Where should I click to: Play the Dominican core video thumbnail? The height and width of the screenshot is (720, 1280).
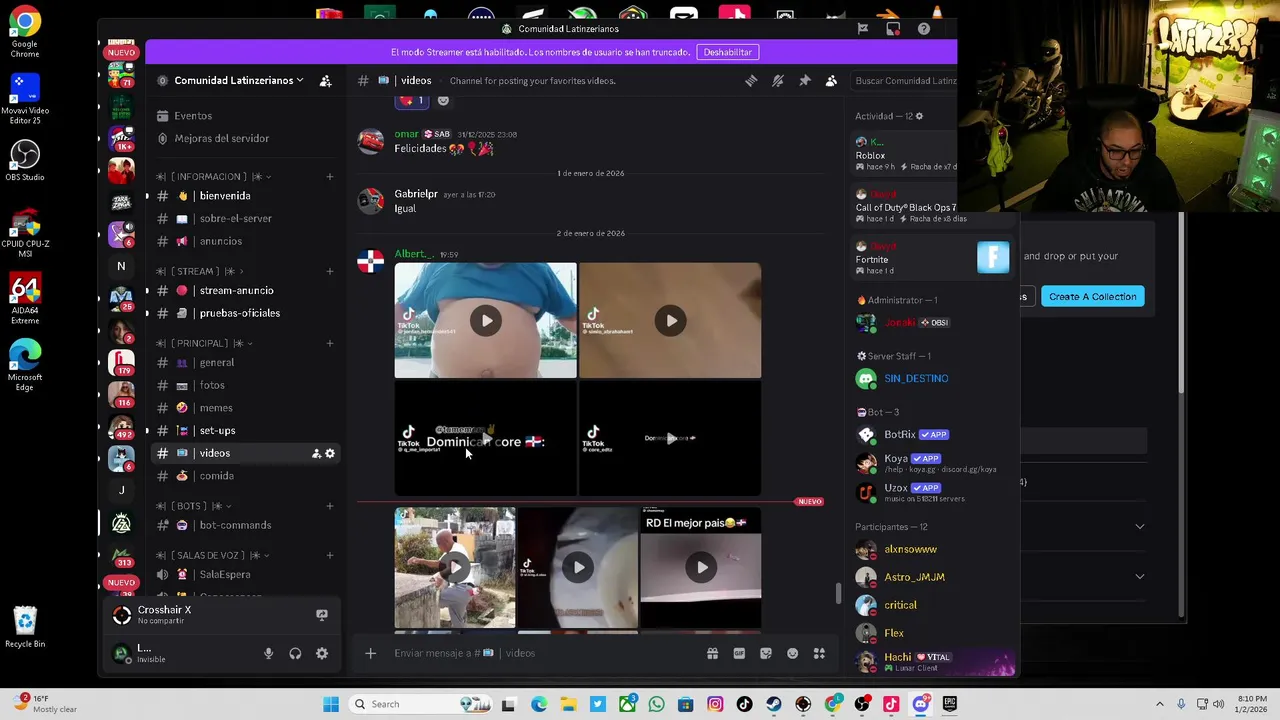coord(485,438)
